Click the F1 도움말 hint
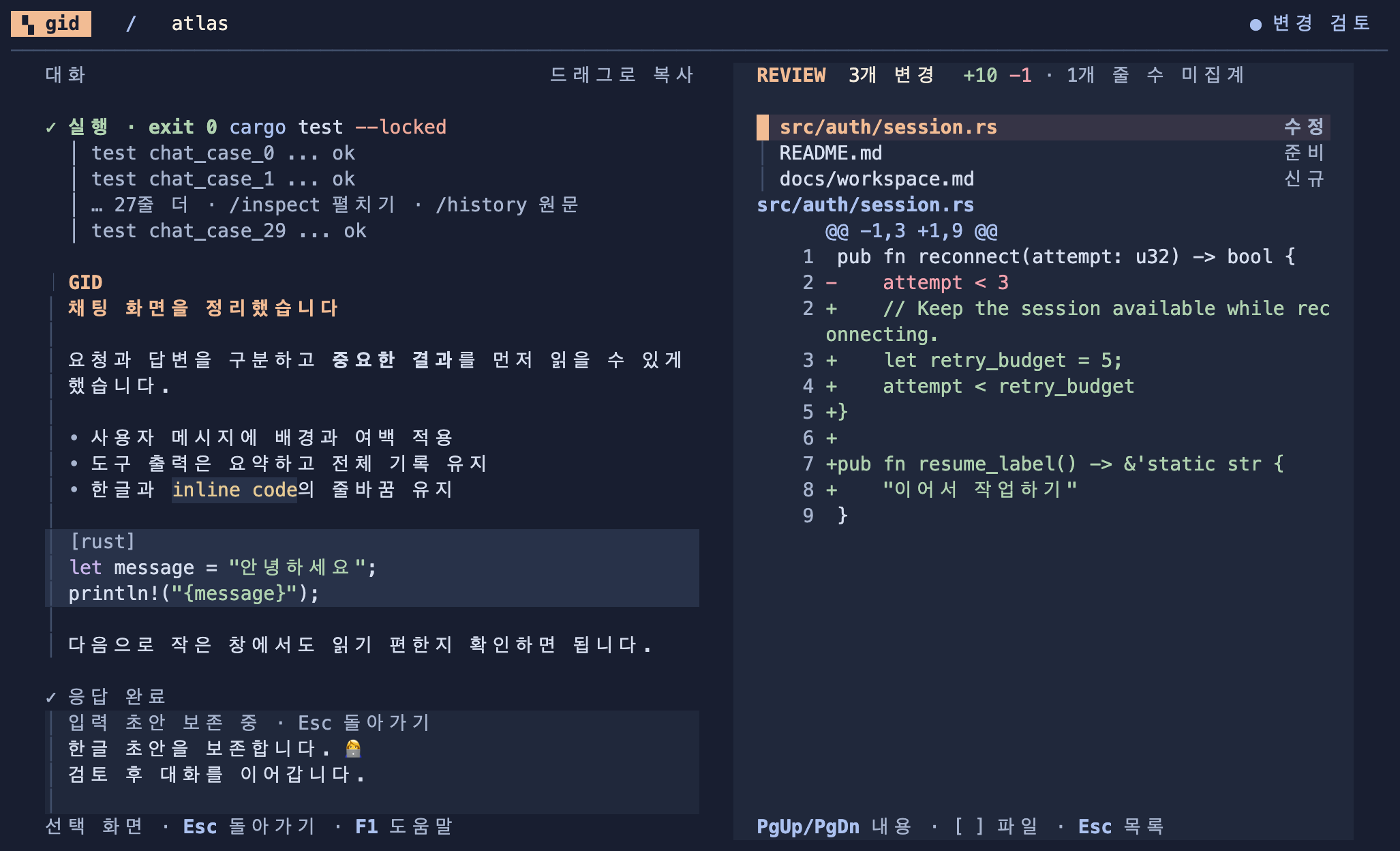The image size is (1400, 851). tap(404, 826)
